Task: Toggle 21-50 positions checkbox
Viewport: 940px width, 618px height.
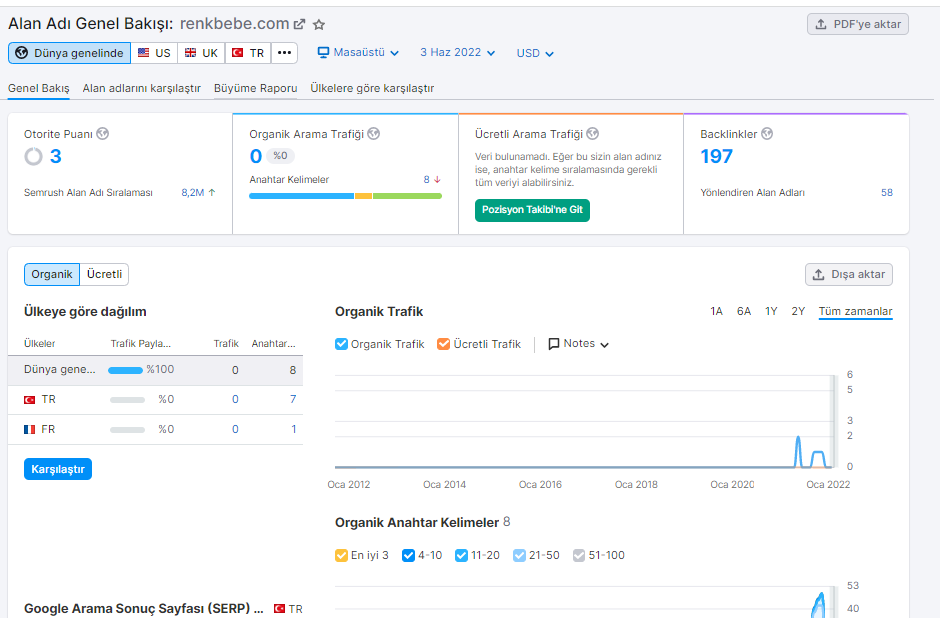Action: click(519, 556)
